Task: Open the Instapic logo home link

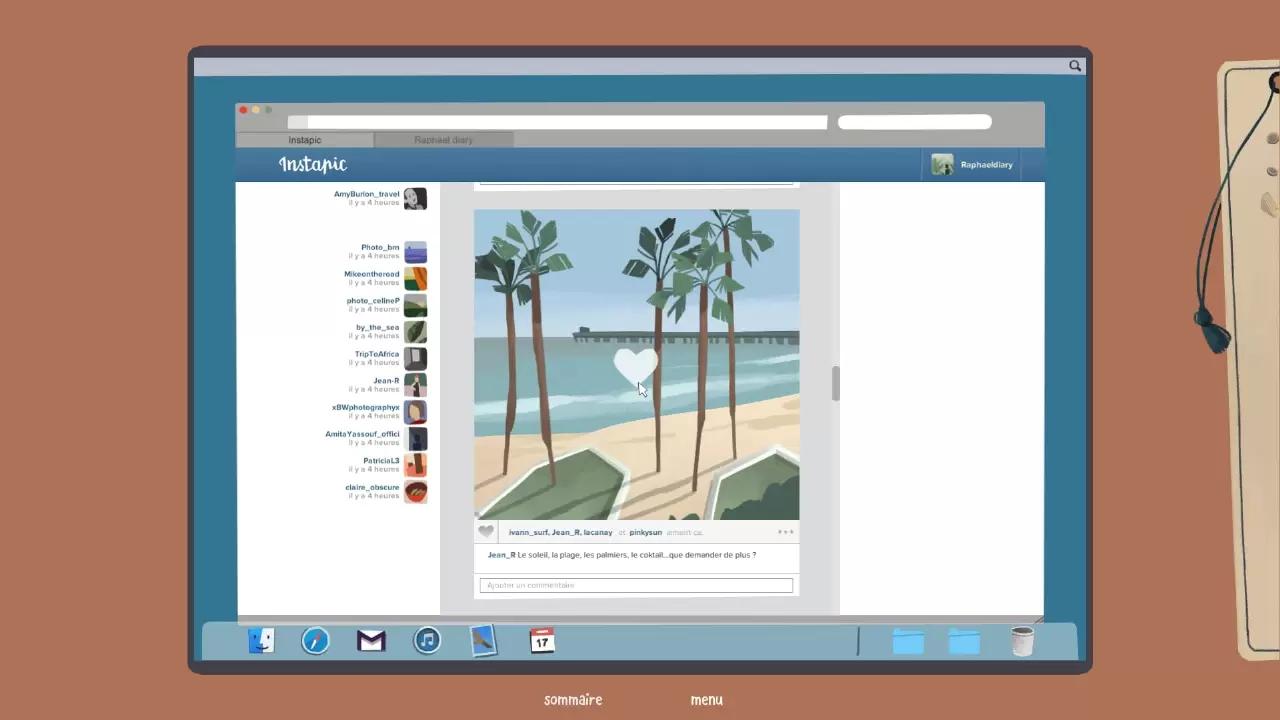Action: point(313,165)
